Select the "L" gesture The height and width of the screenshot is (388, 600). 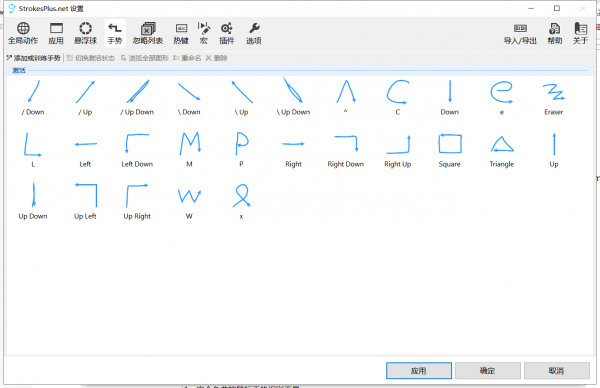click(33, 149)
